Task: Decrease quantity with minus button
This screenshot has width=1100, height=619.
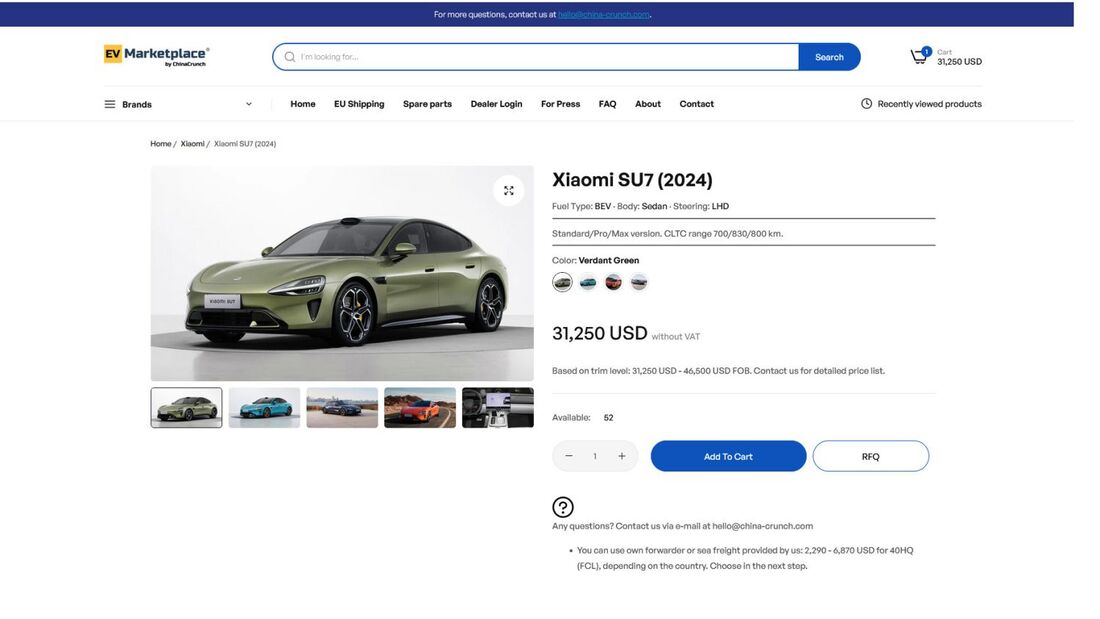Action: pos(569,456)
